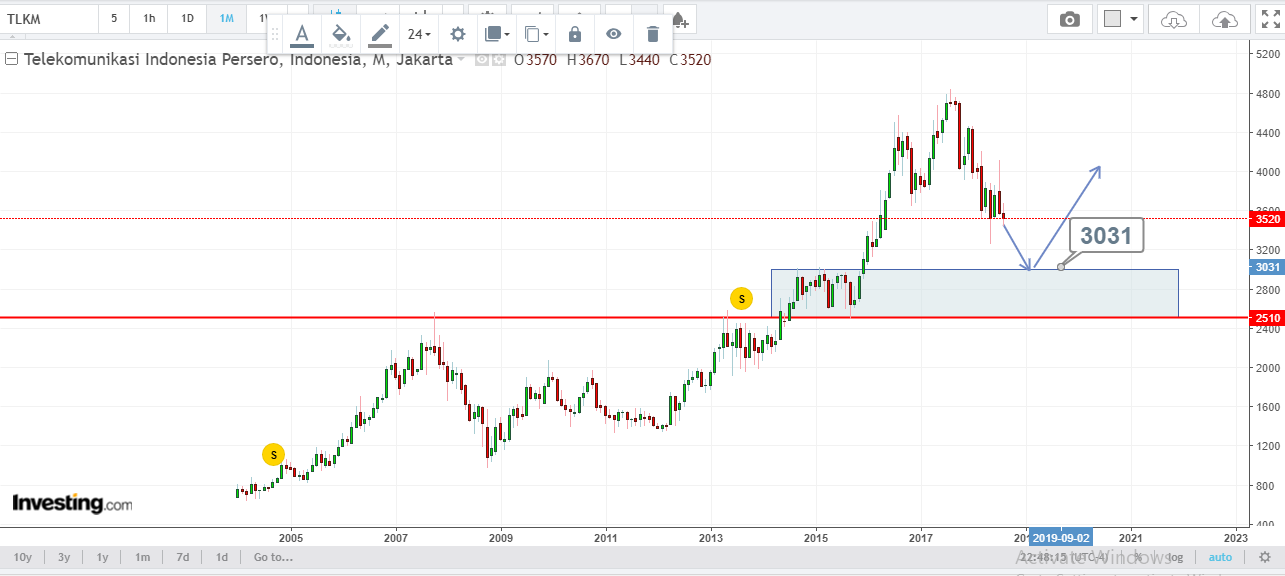Delete the selected drawing with trash icon

click(x=652, y=34)
